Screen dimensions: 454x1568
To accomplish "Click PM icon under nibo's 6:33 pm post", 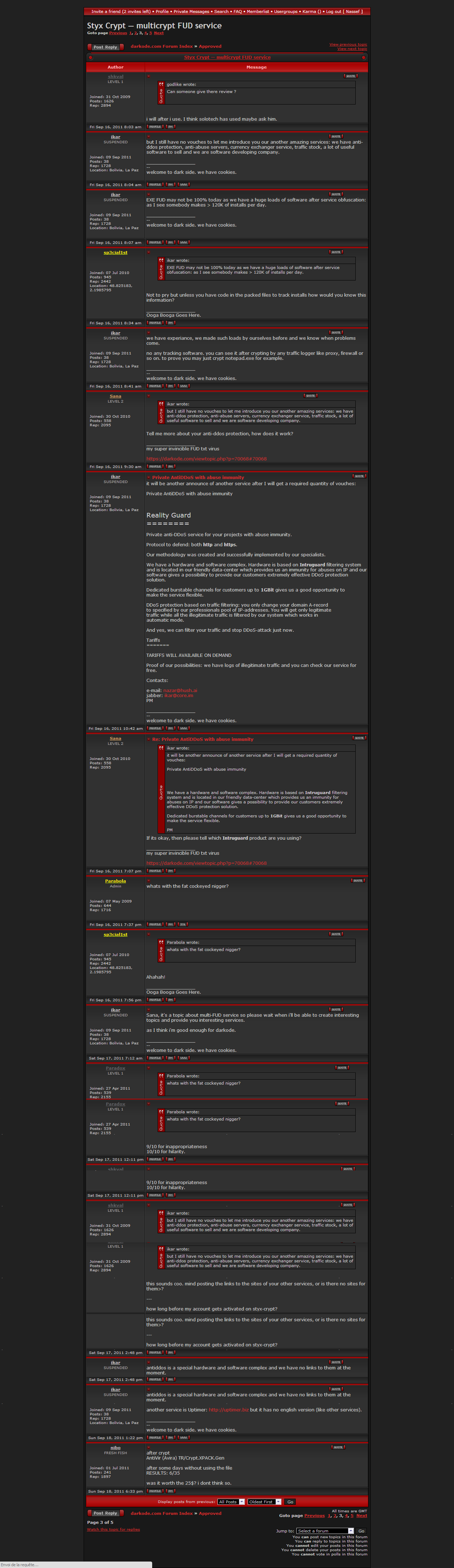I will [170, 1491].
